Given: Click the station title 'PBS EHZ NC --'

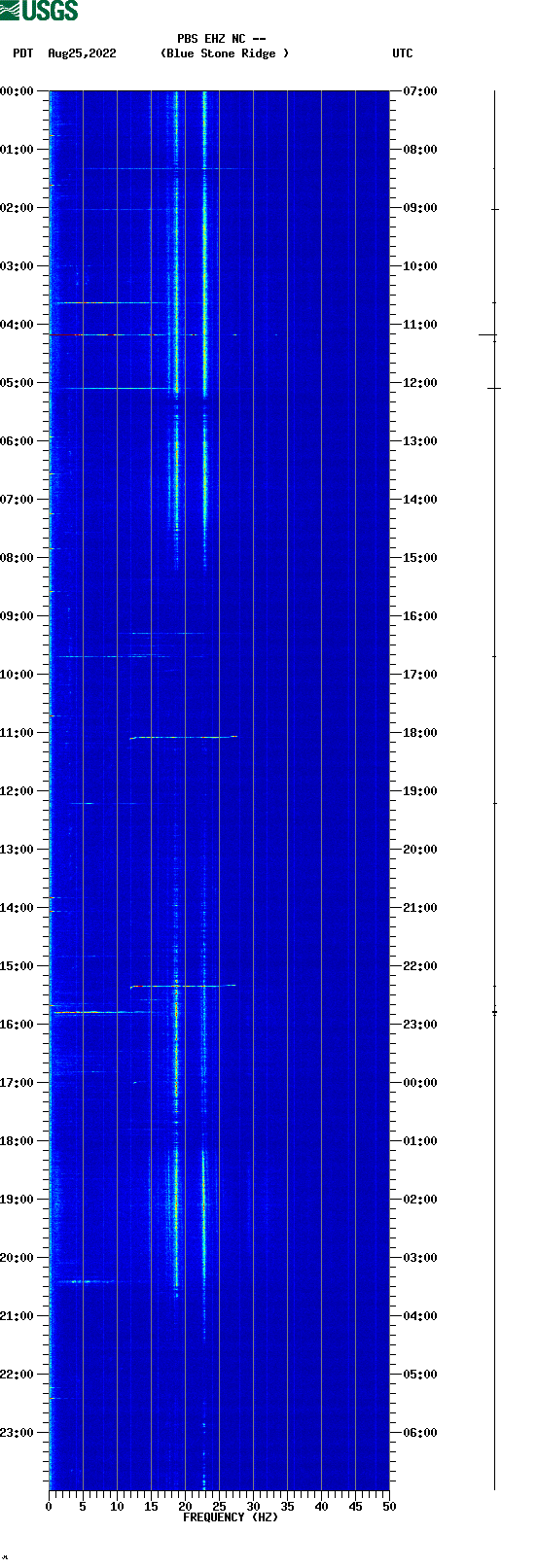Looking at the screenshot, I should 222,39.
